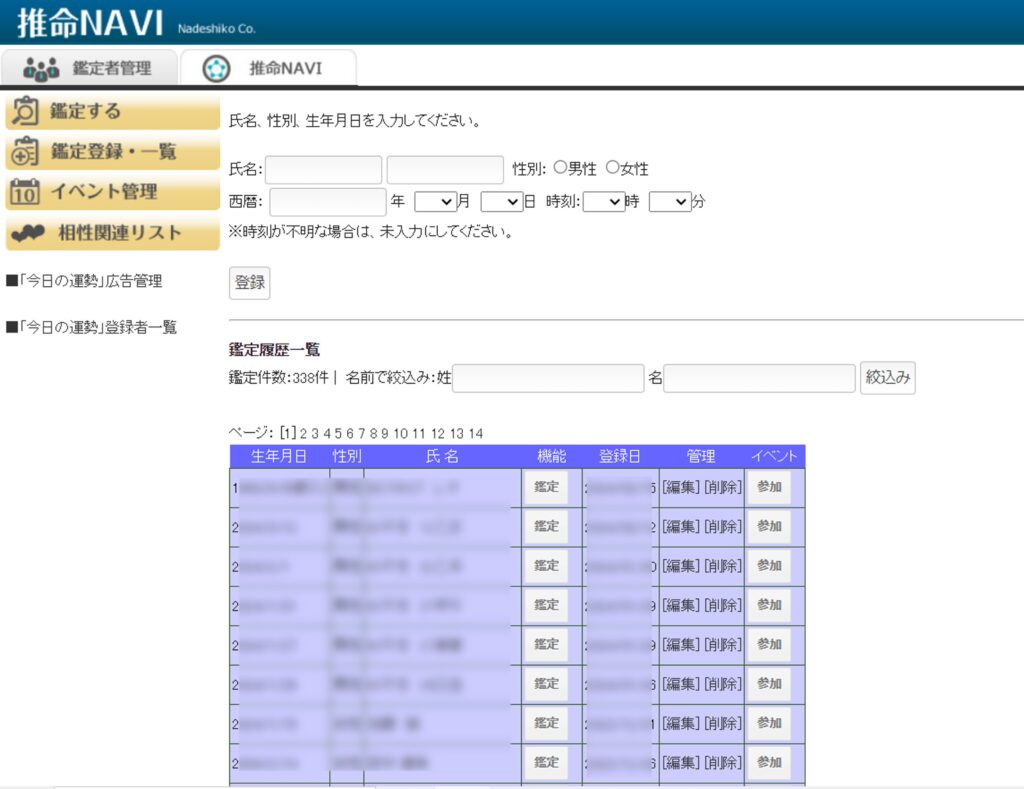Click the calendar icon beside イベント管理

(x=25, y=192)
